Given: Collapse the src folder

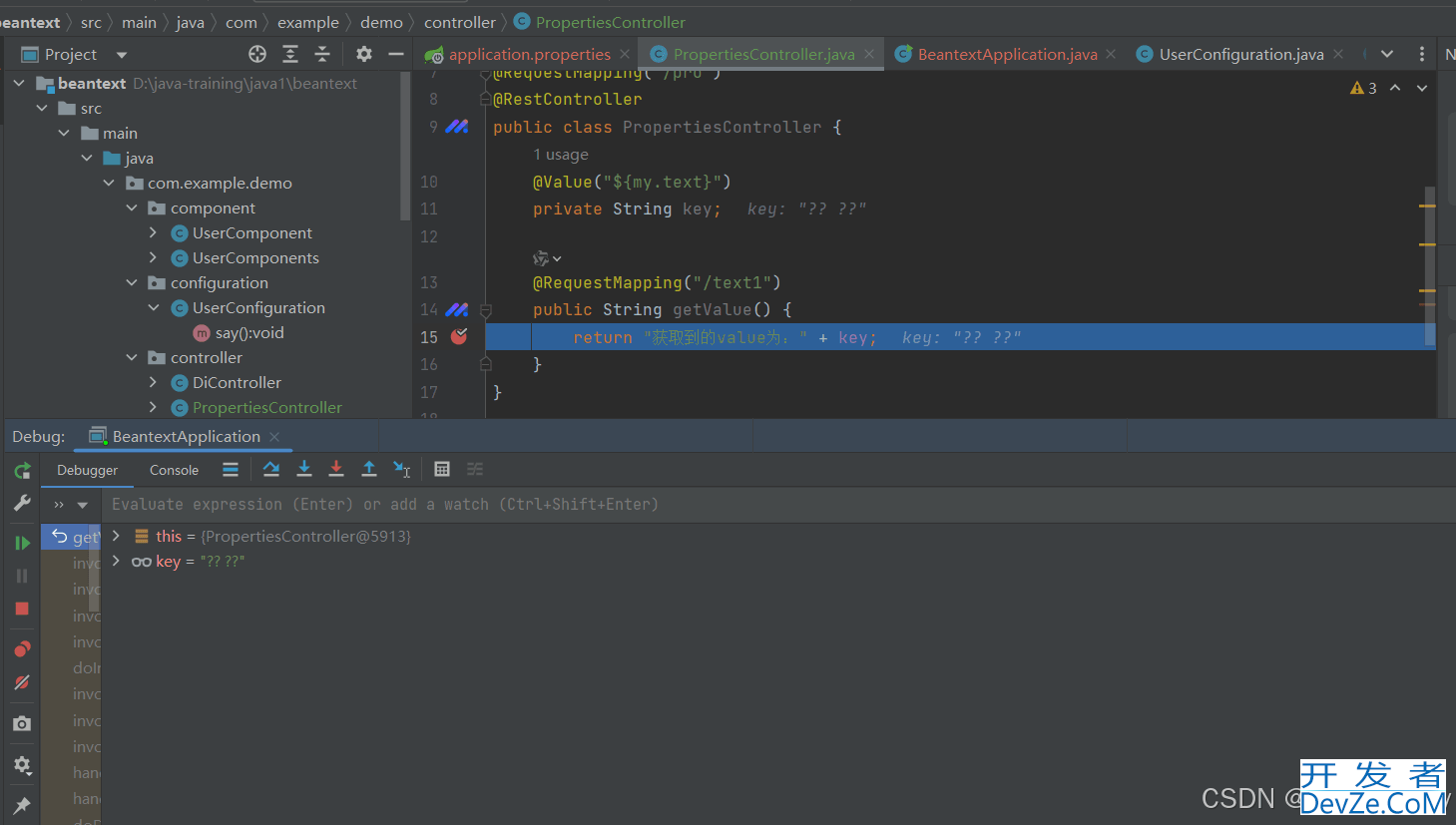Looking at the screenshot, I should 42,108.
